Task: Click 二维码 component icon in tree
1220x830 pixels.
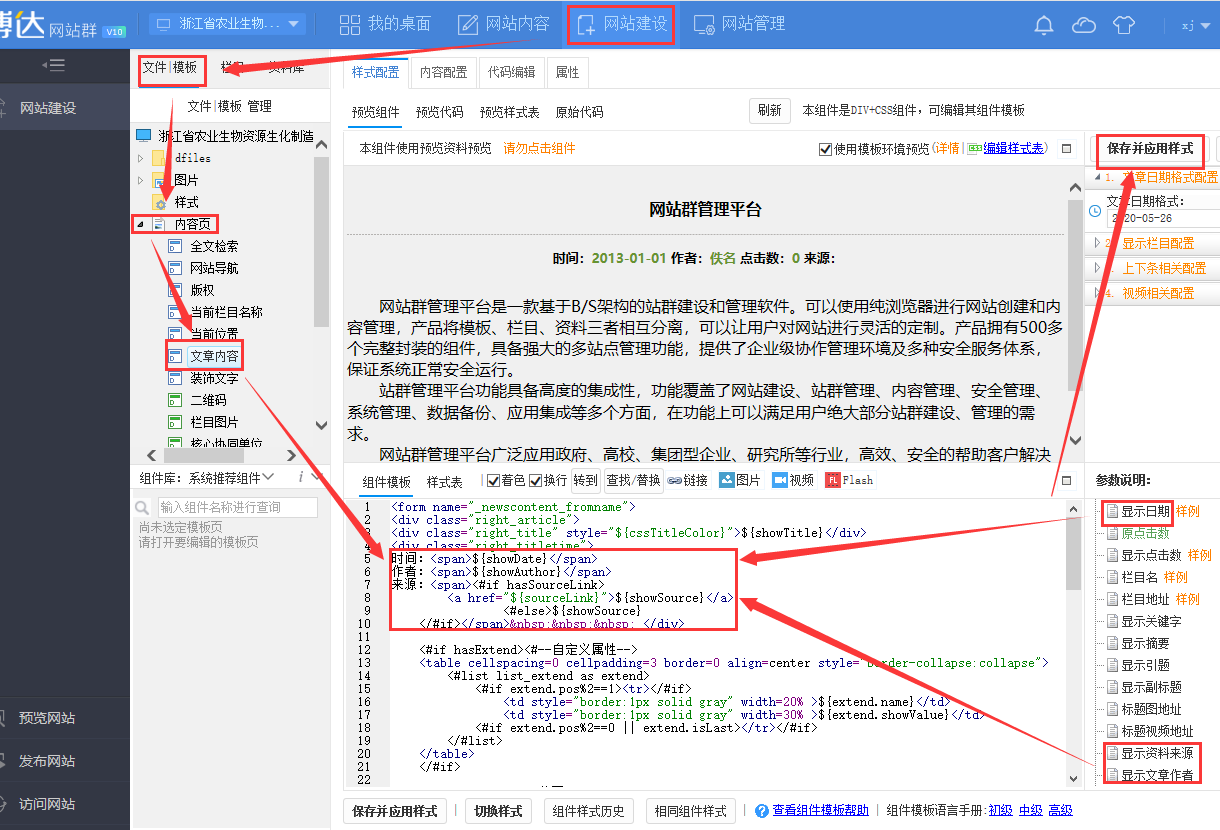Action: coord(175,400)
